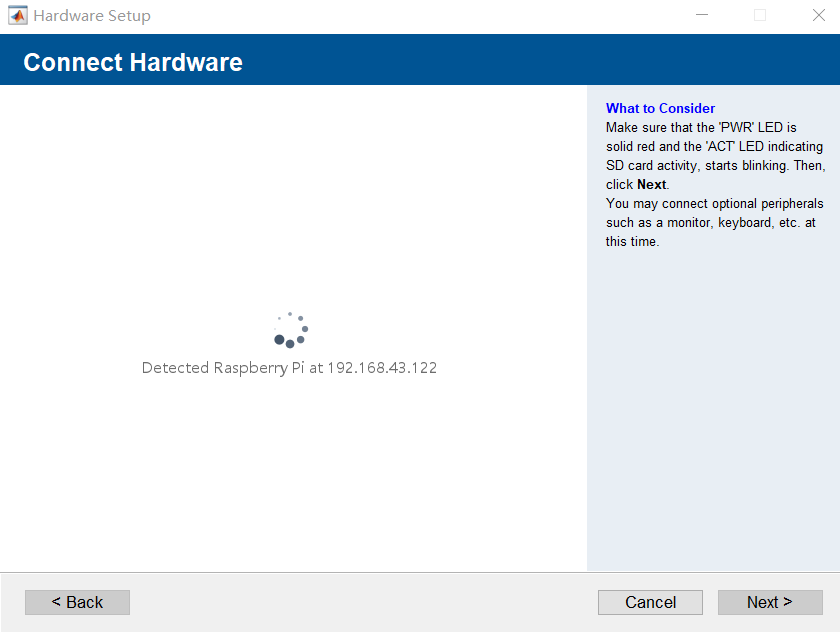The image size is (840, 632).
Task: Click the gray instructions sidebar panel
Action: click(712, 400)
